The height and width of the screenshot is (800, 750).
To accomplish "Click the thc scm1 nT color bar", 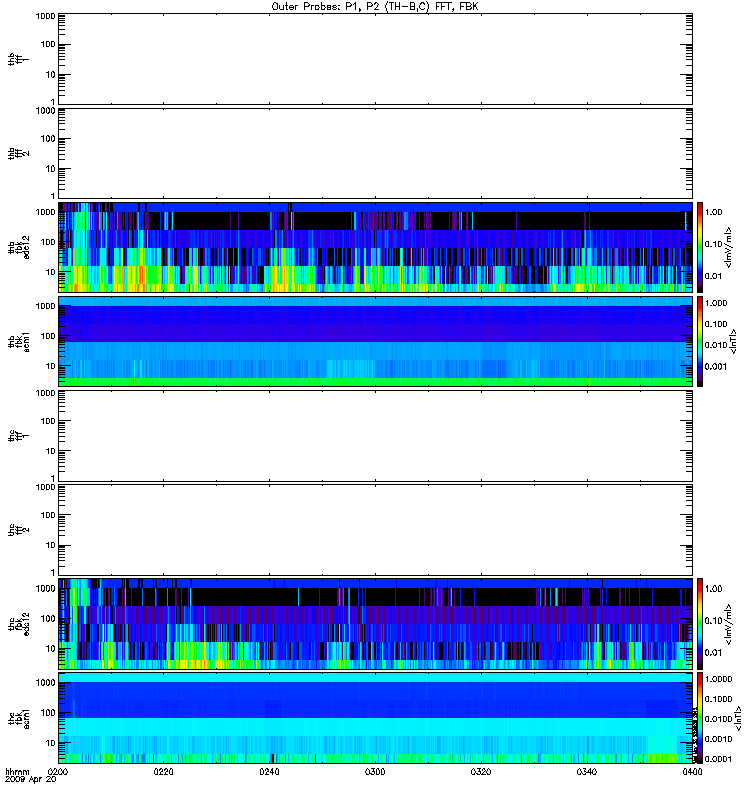I will 700,718.
